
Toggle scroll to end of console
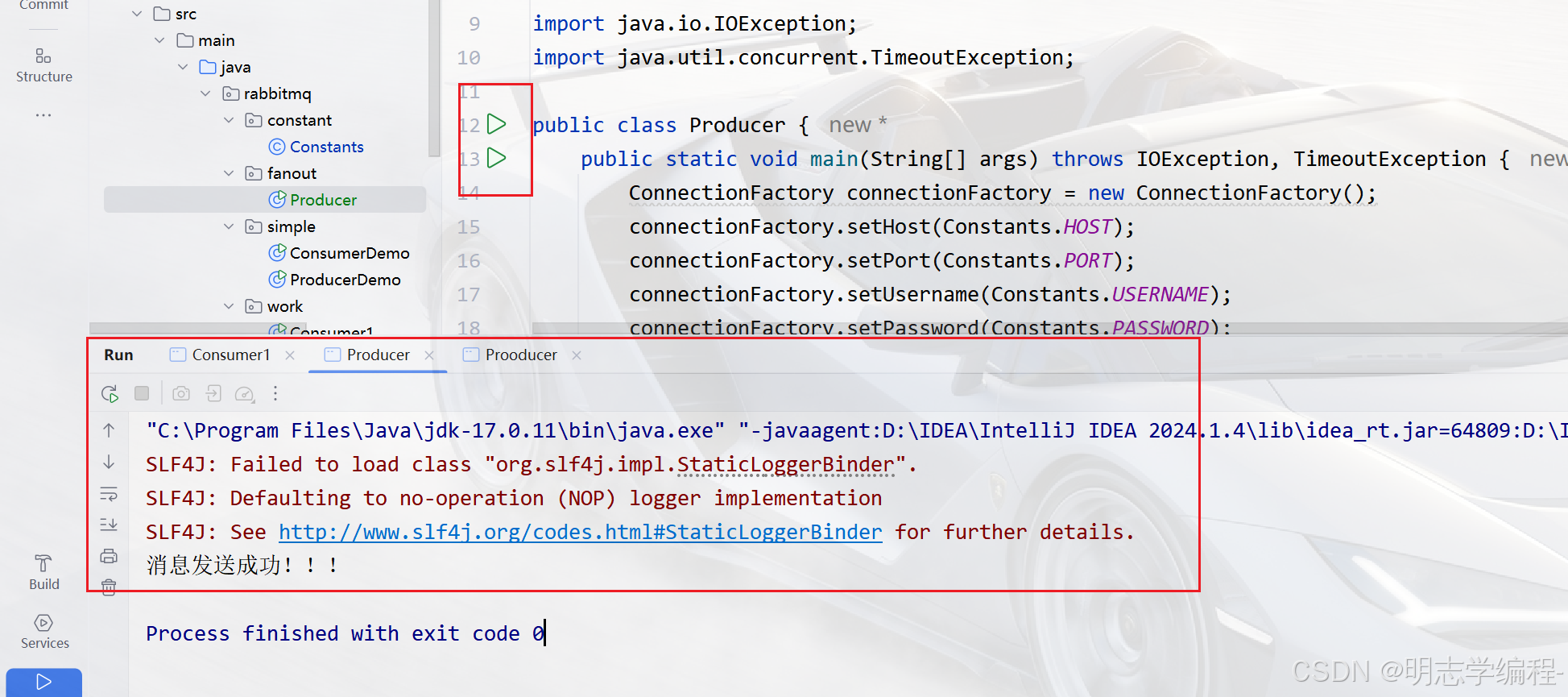click(109, 525)
